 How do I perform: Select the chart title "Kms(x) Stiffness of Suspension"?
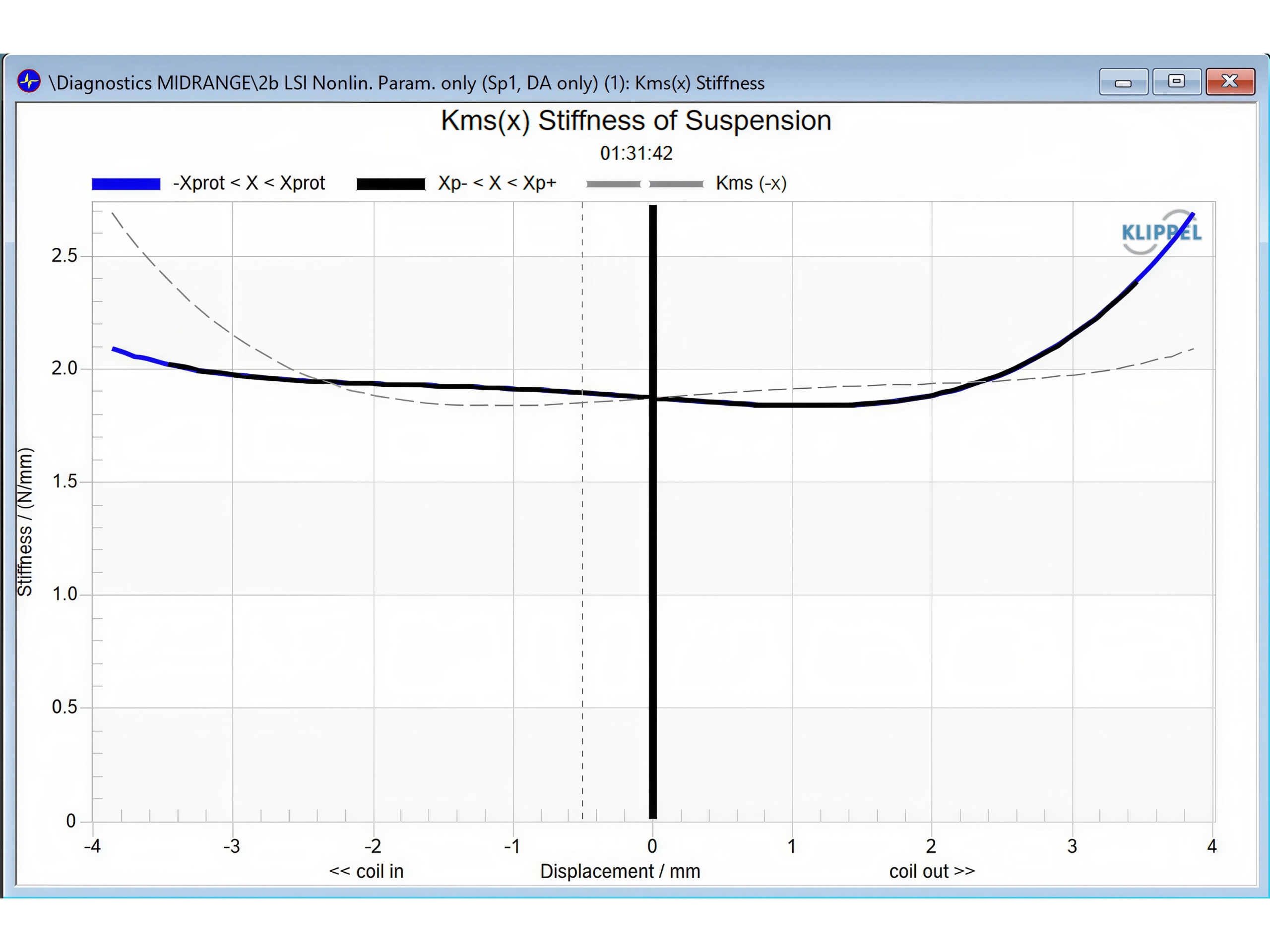click(x=636, y=121)
